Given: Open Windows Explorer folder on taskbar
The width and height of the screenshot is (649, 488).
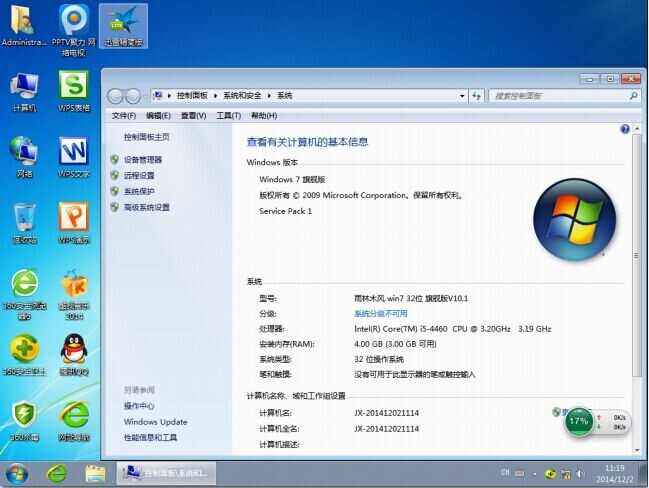Looking at the screenshot, I should (x=95, y=474).
